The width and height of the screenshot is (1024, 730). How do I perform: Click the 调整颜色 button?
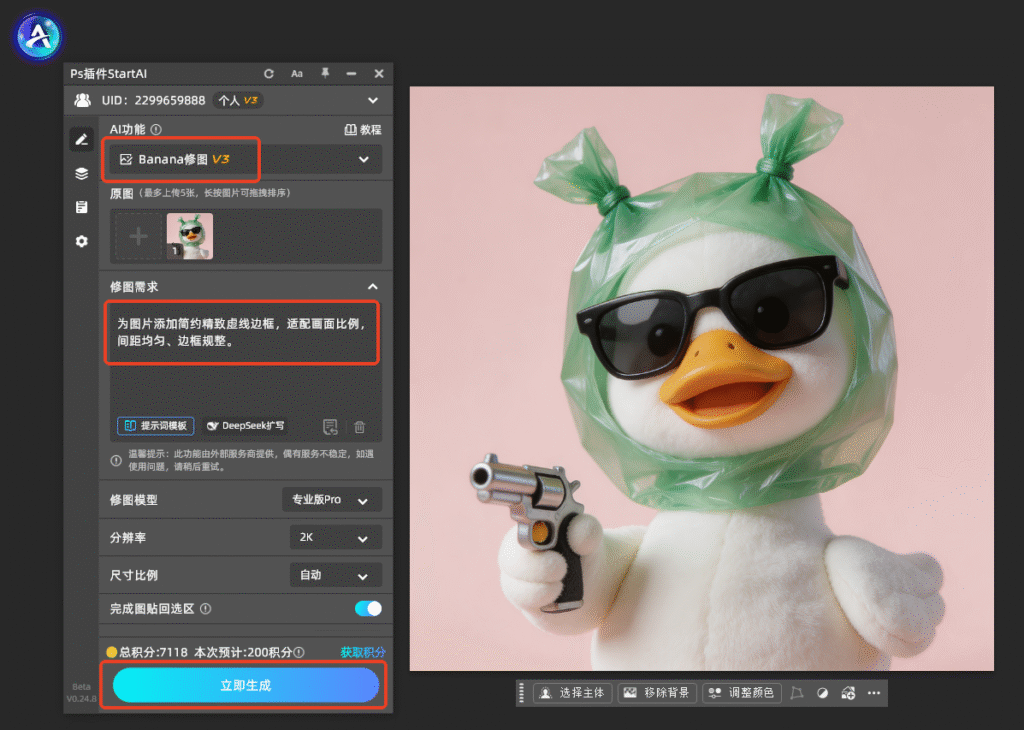742,693
